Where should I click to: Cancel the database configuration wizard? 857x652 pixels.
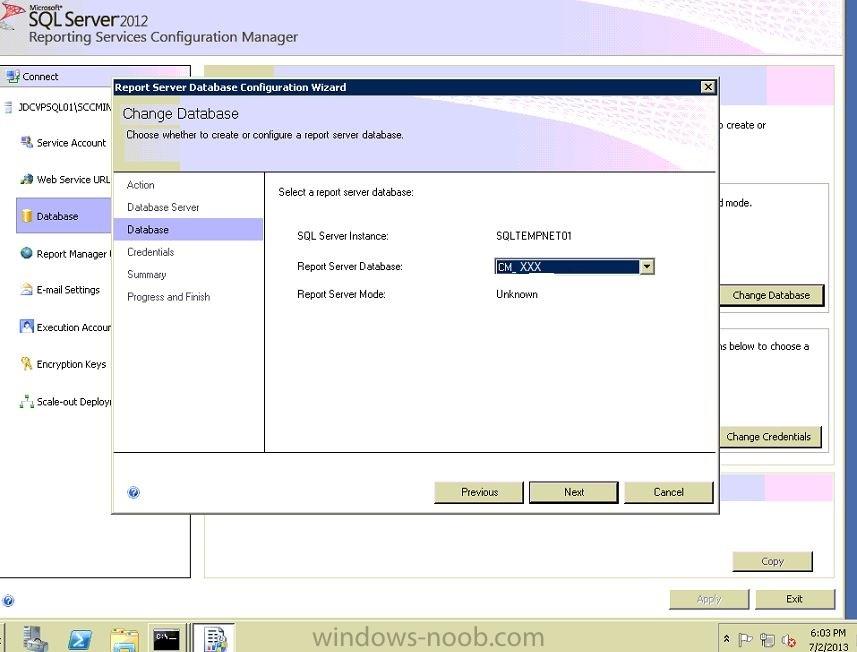point(668,492)
